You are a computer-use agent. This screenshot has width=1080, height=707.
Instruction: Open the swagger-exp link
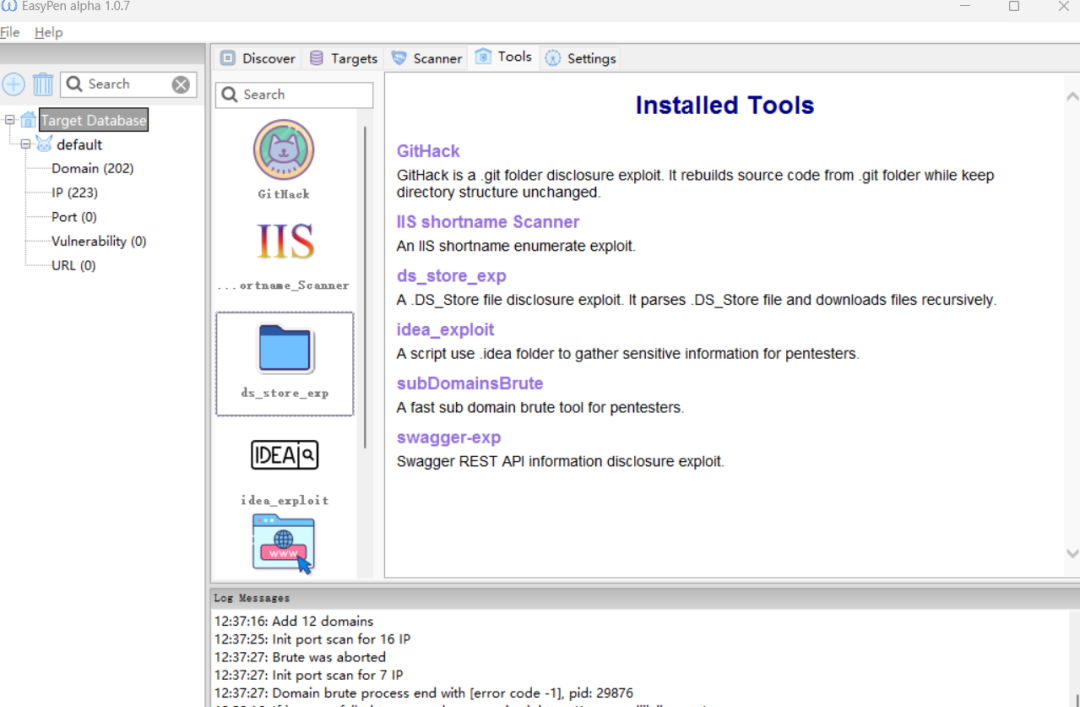(x=448, y=438)
